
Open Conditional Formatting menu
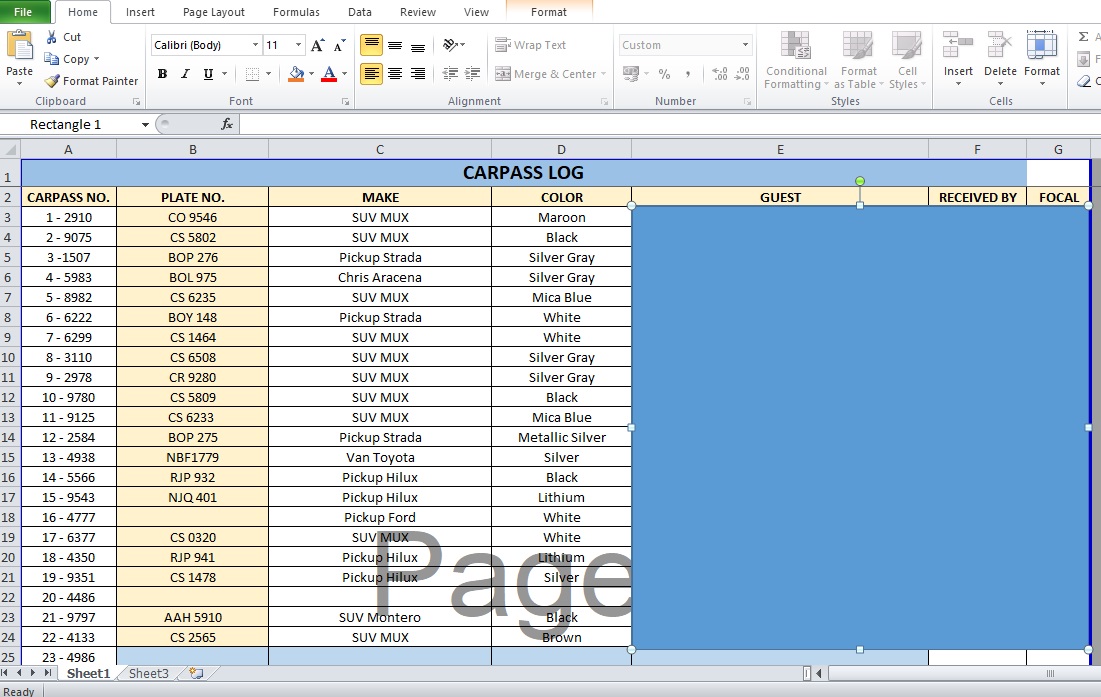796,60
